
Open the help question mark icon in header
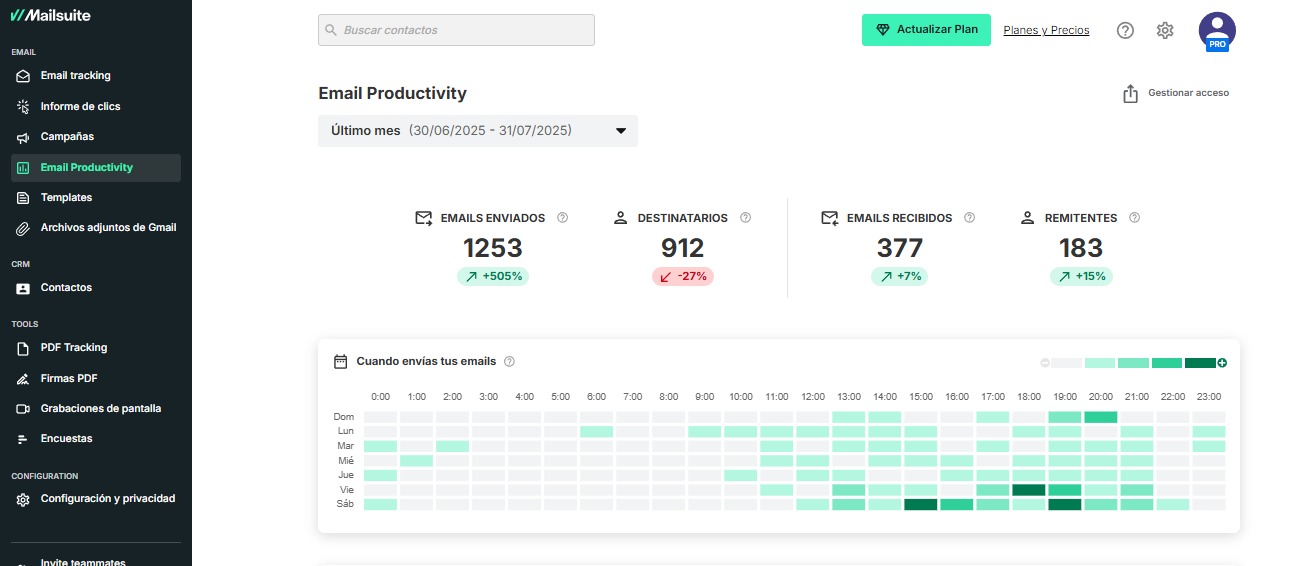click(x=1125, y=30)
